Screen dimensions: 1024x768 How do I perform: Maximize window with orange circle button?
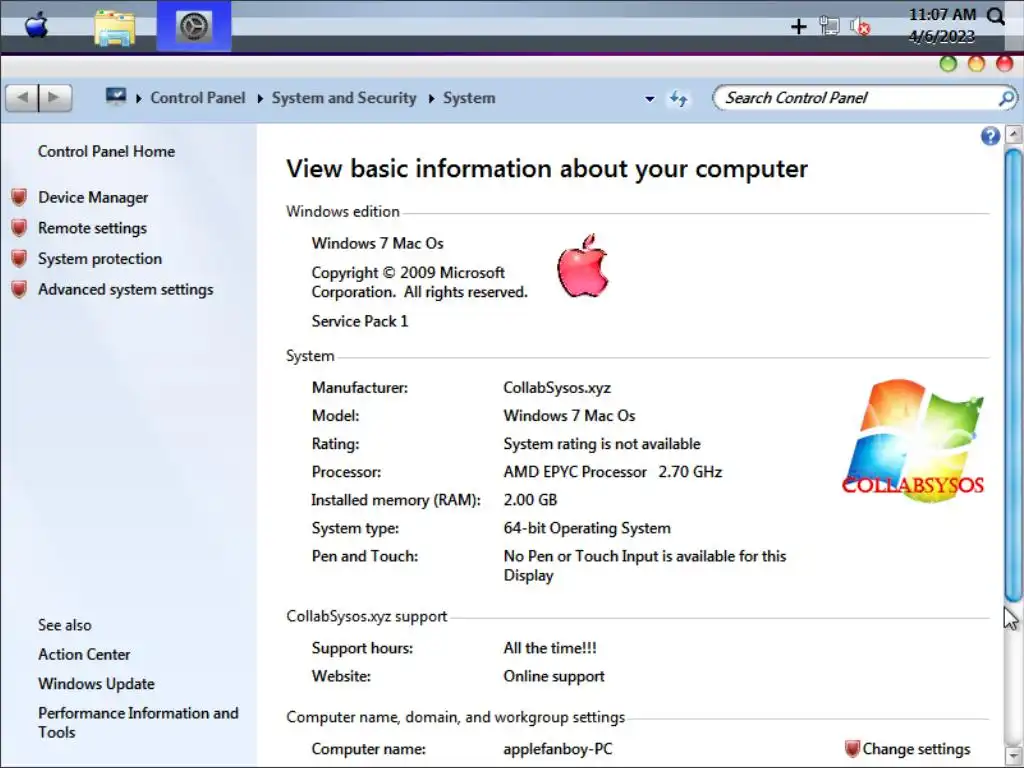(976, 64)
